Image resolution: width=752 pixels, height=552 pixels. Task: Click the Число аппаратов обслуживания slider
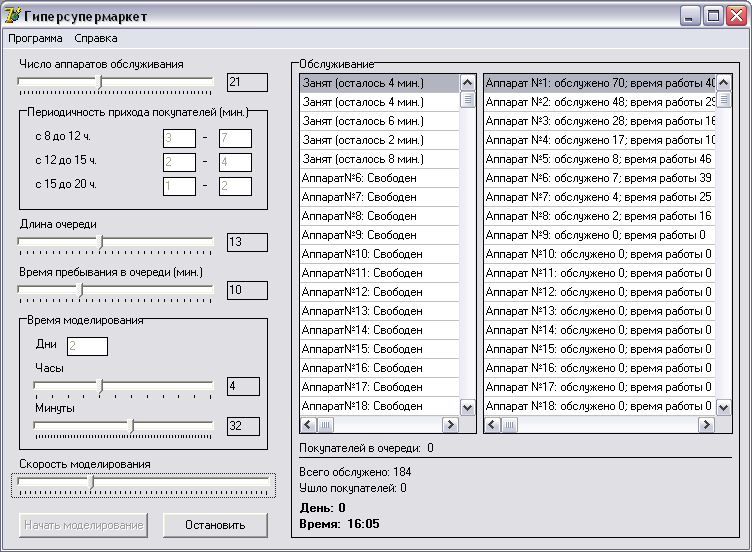click(x=115, y=83)
